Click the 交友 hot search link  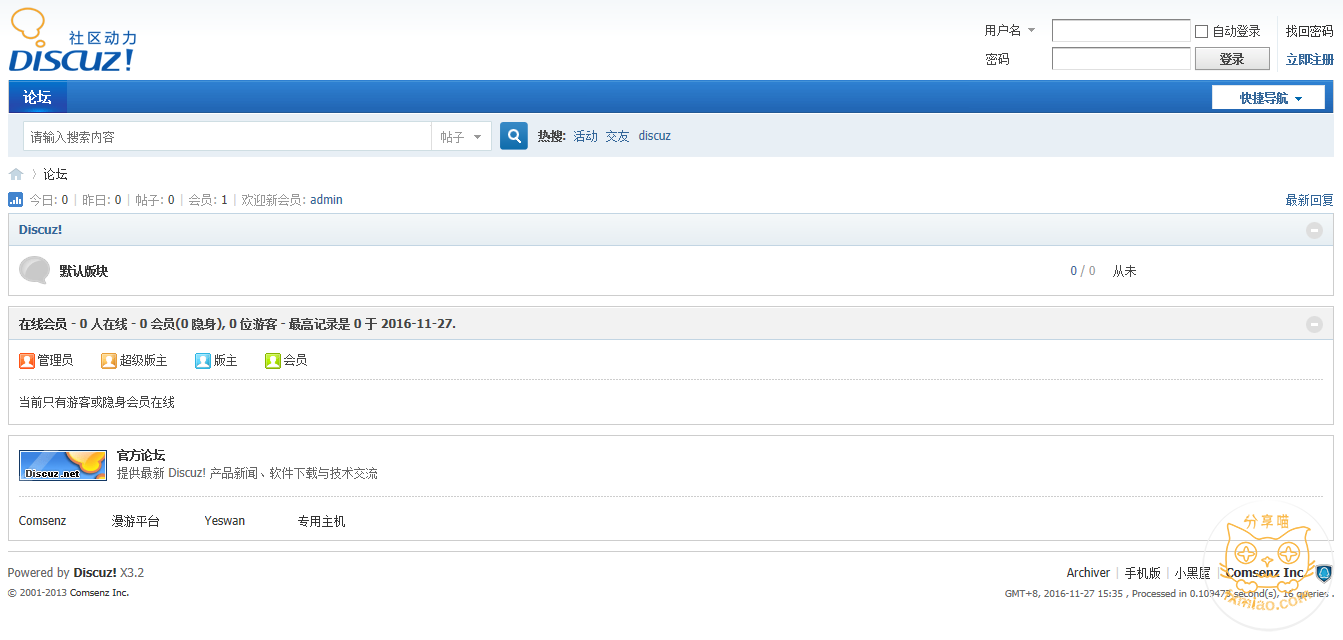click(x=617, y=136)
